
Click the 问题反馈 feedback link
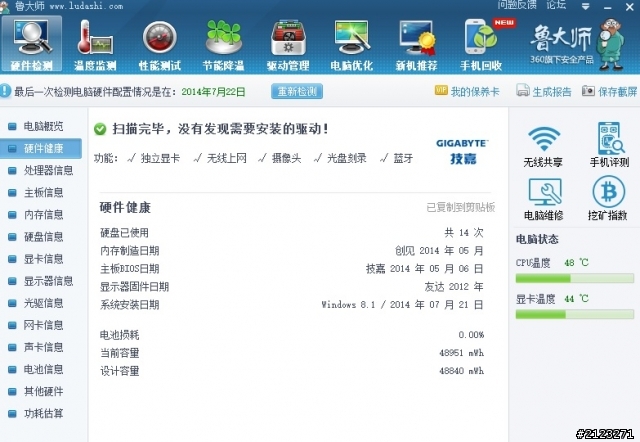pyautogui.click(x=517, y=5)
